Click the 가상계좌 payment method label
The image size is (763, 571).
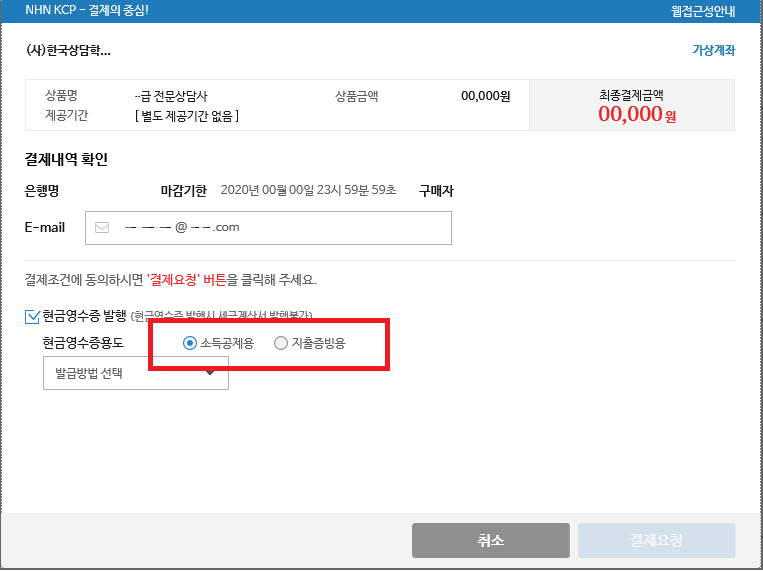[x=713, y=50]
